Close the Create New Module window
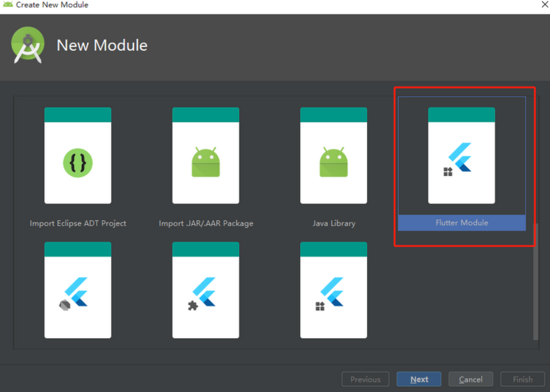 [x=545, y=5]
